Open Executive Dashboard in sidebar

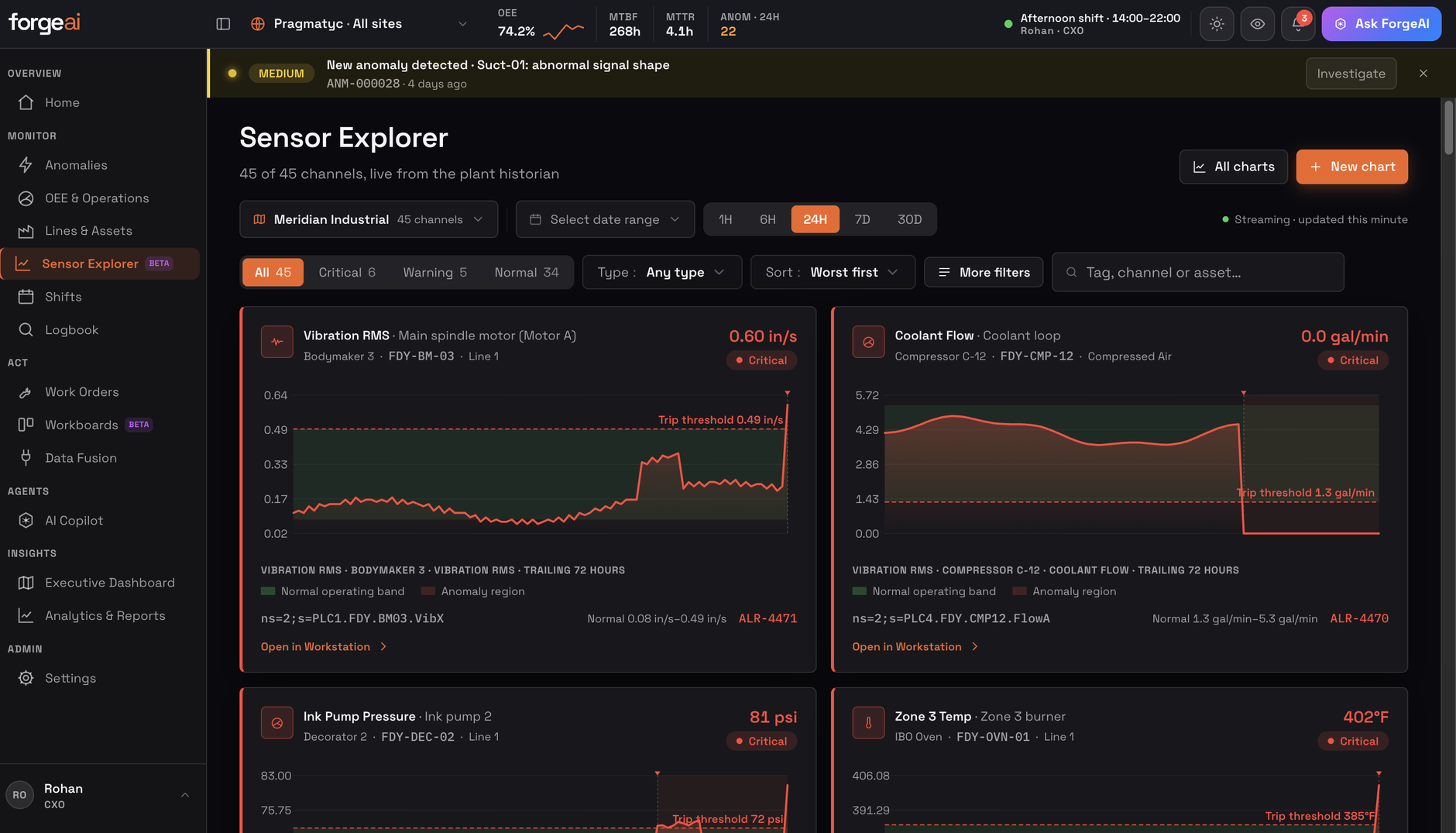click(x=100, y=583)
